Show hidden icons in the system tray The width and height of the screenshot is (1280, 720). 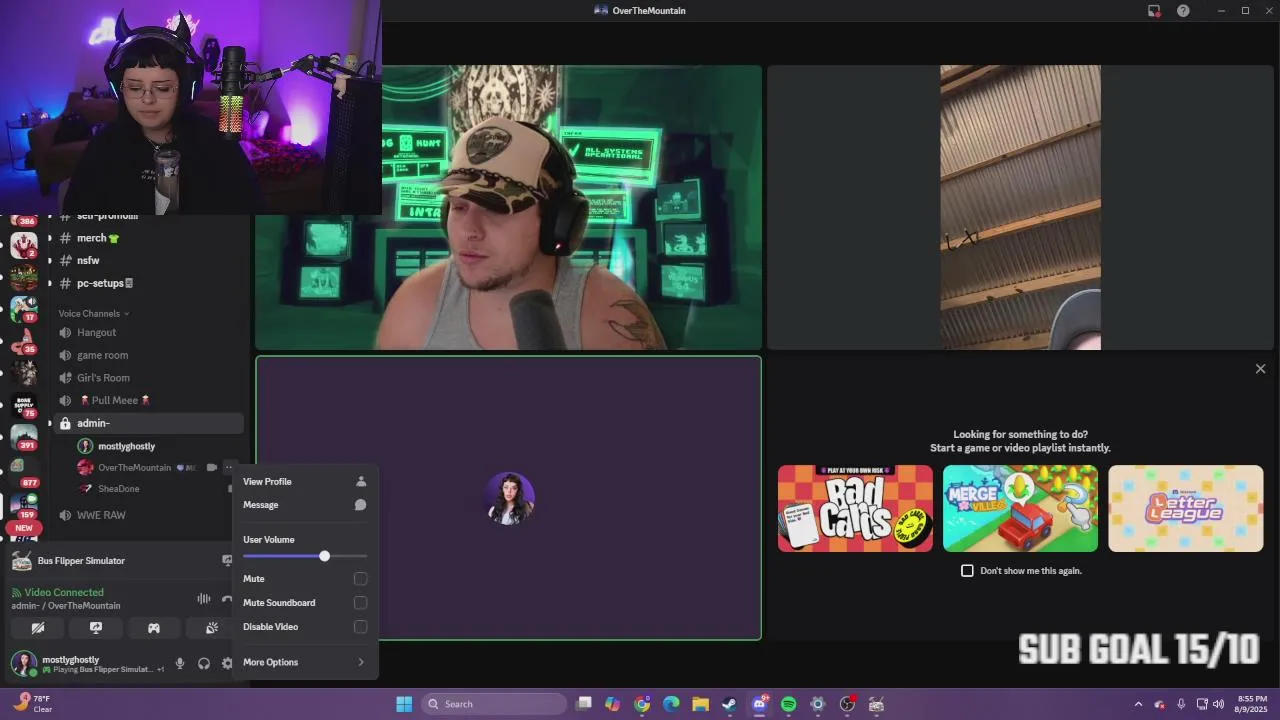[1138, 704]
